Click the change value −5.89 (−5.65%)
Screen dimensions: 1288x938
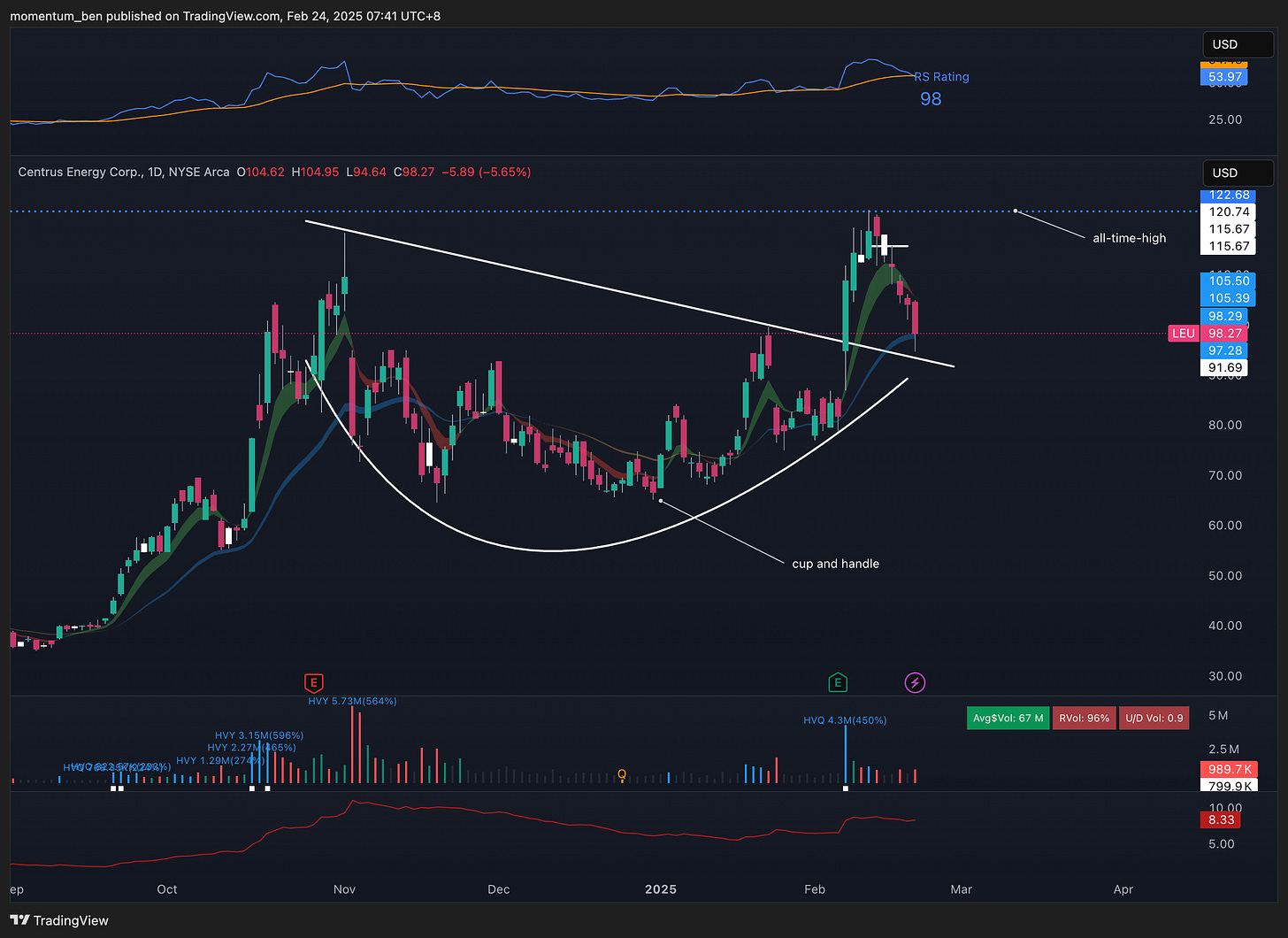point(487,172)
